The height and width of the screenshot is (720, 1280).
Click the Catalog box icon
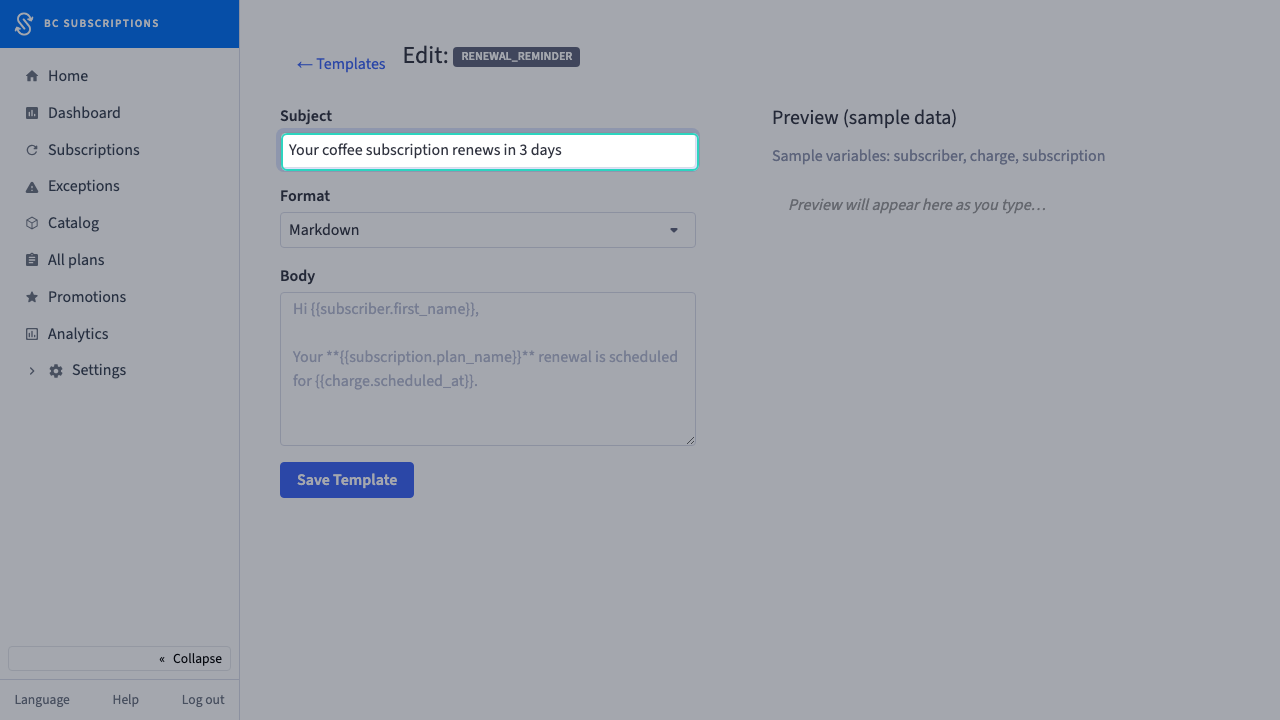pos(32,223)
